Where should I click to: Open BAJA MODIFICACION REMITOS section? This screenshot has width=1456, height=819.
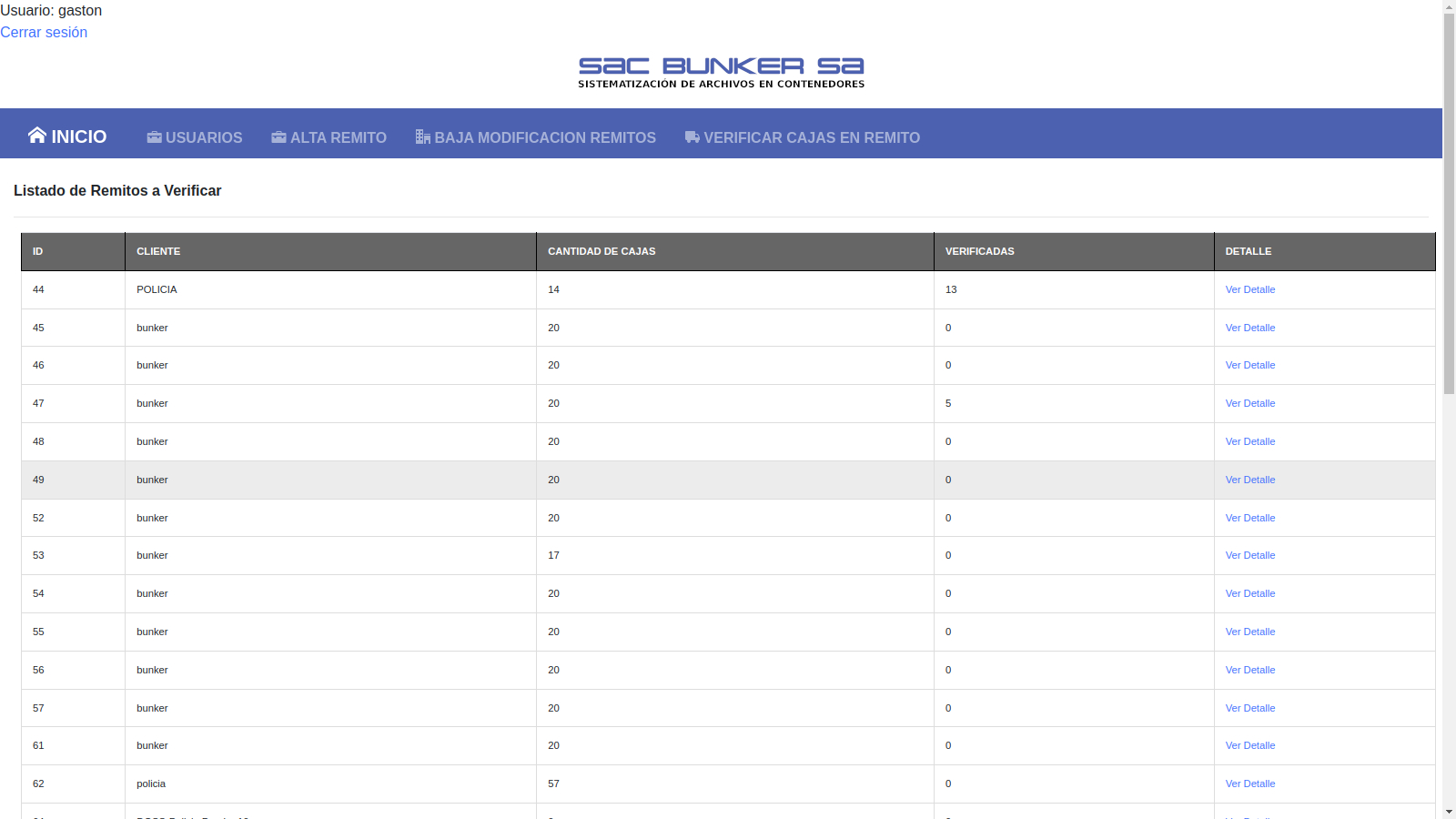[x=544, y=137]
